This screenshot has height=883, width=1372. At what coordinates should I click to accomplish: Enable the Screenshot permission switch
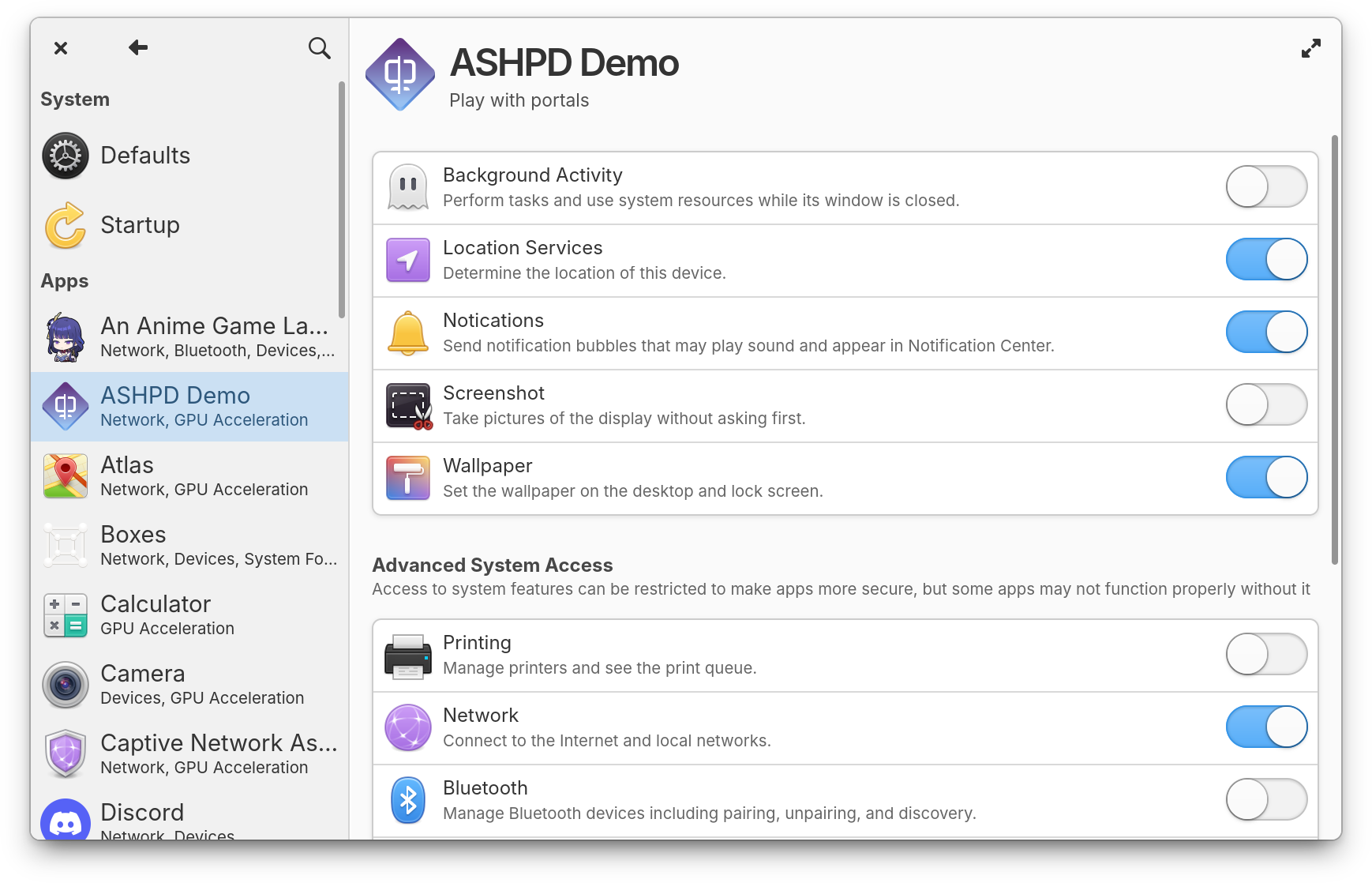1266,404
